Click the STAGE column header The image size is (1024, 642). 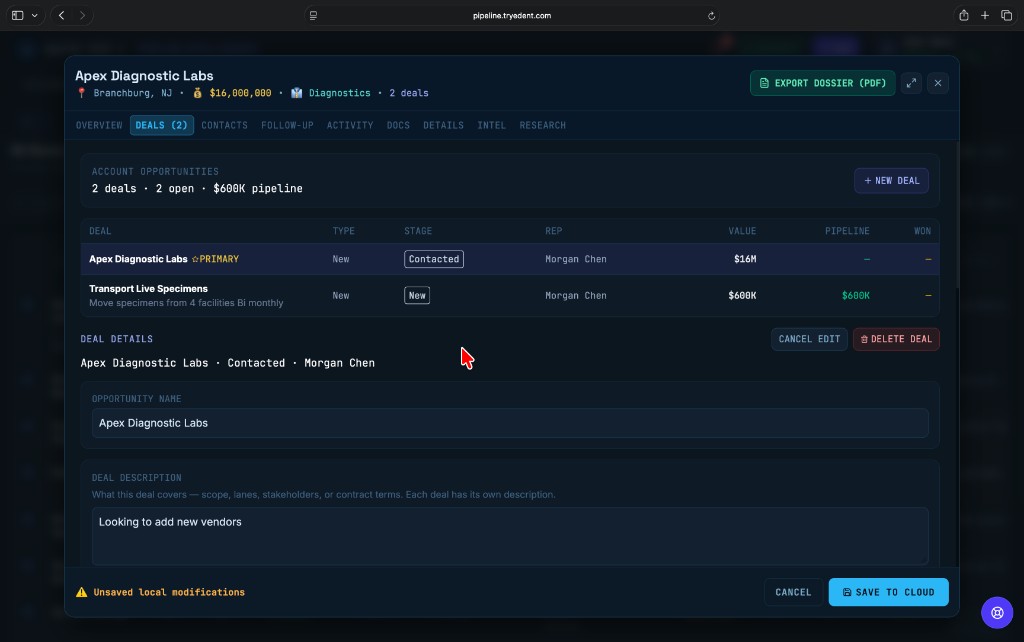(418, 231)
